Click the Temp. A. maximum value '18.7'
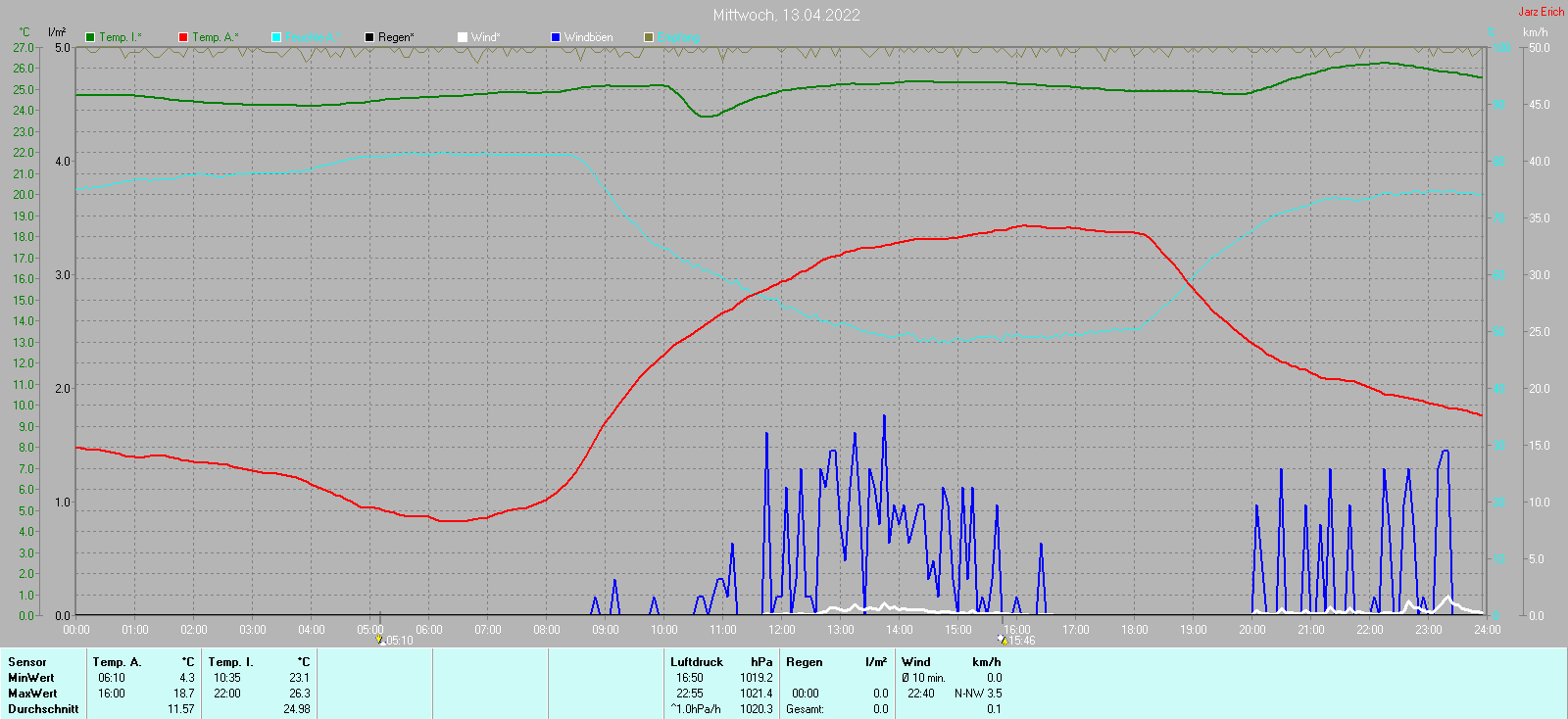Image resolution: width=1568 pixels, height=719 pixels. (184, 694)
